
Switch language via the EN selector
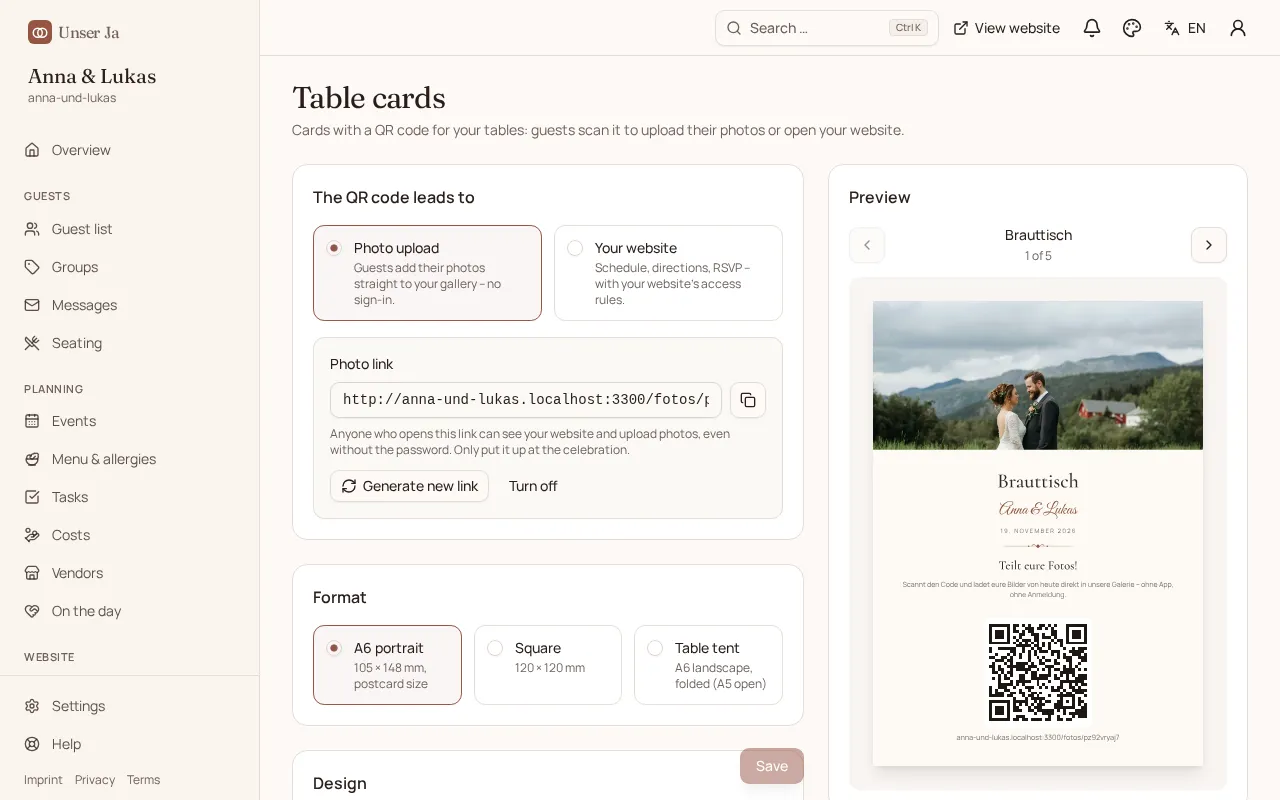click(1185, 28)
